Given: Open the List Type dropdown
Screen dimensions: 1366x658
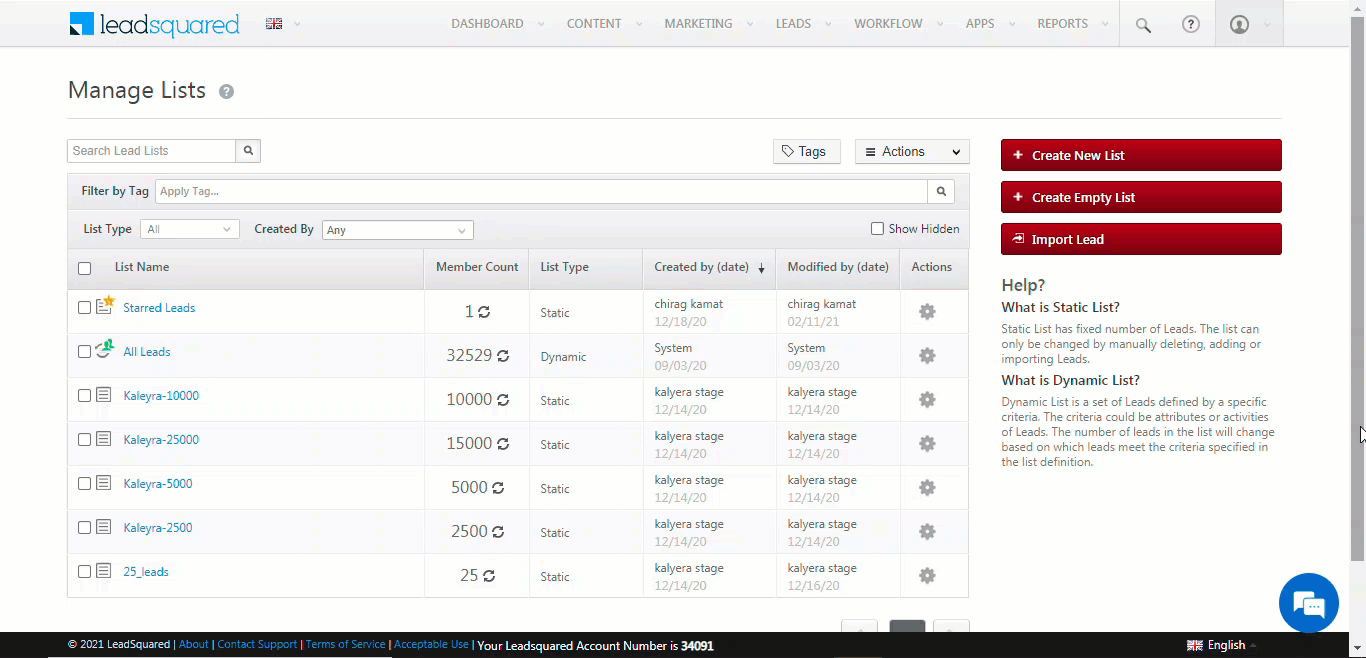Looking at the screenshot, I should [x=190, y=229].
